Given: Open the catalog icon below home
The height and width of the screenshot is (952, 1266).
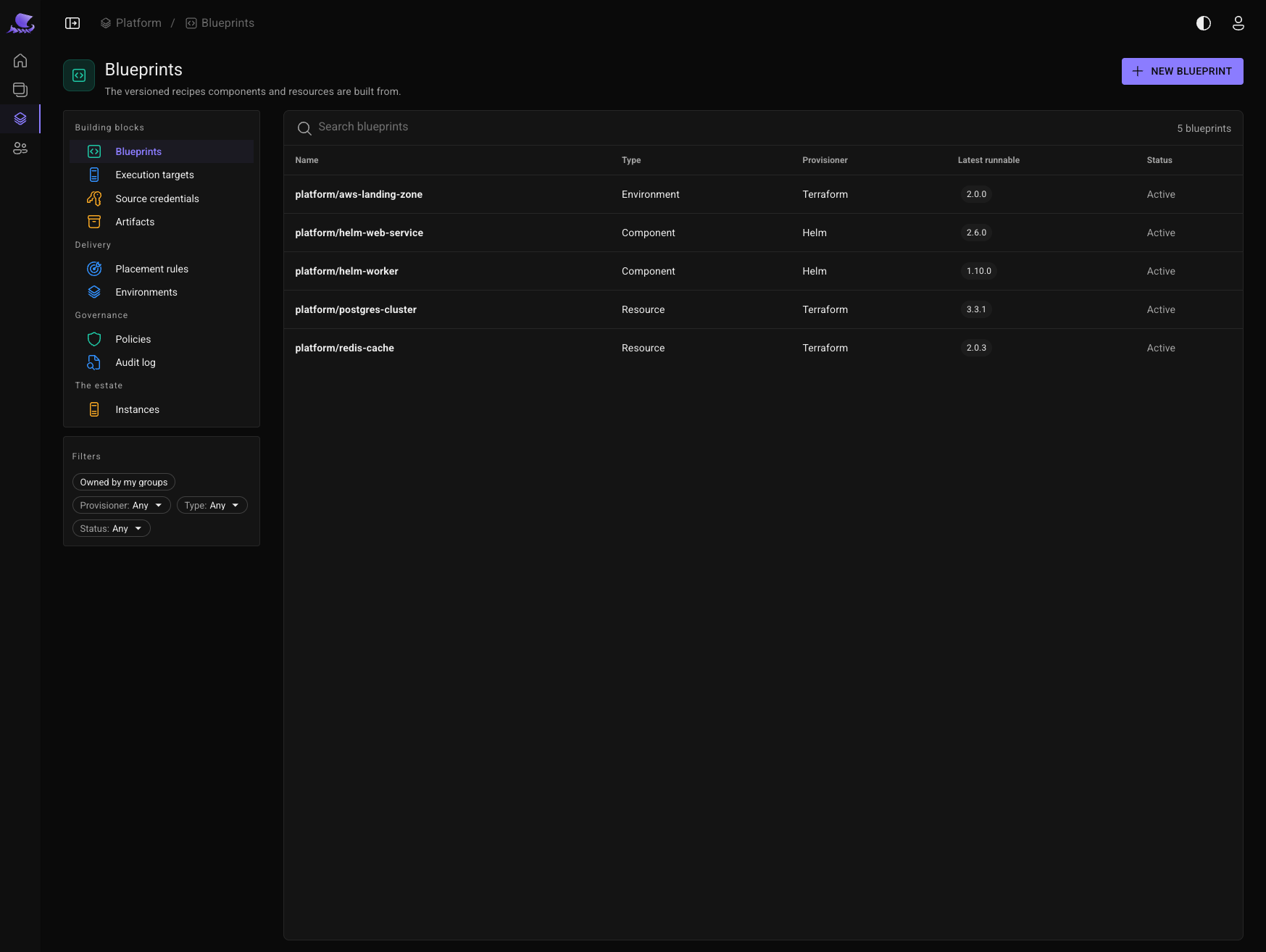Looking at the screenshot, I should tap(20, 90).
